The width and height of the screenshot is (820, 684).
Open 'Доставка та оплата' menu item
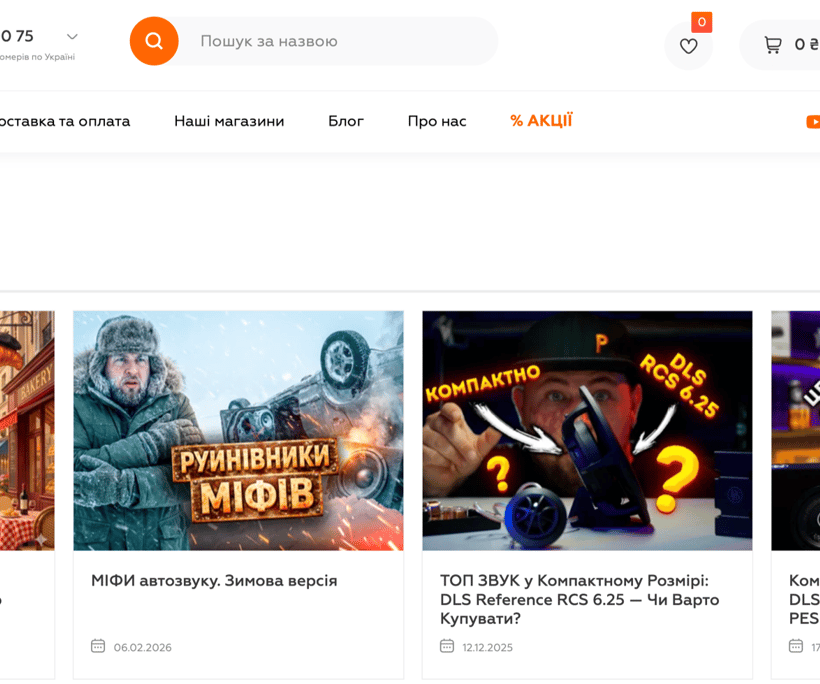pos(64,121)
